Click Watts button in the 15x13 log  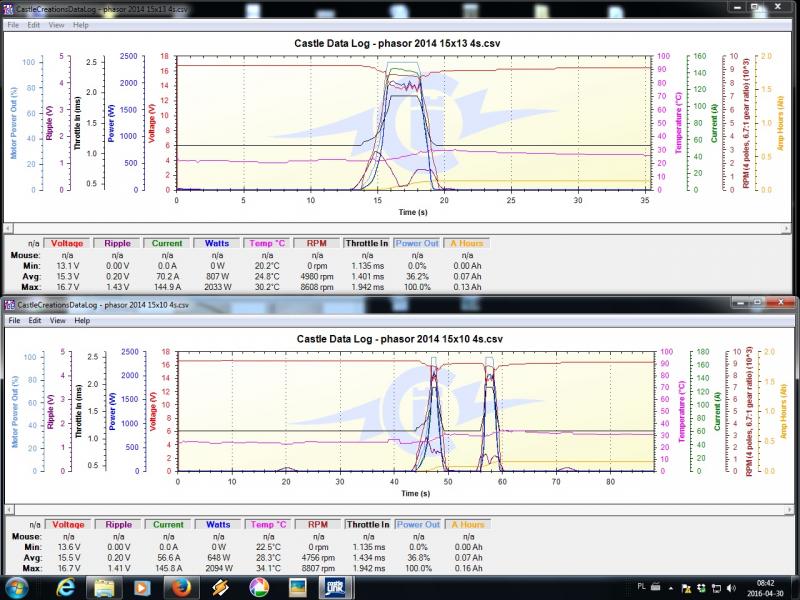217,242
